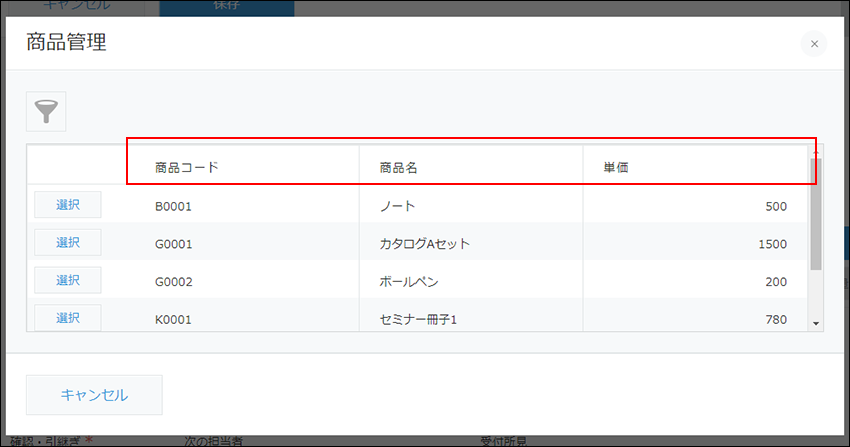850x447 pixels.
Task: Click the ボールペン product name cell
Action: [x=409, y=282]
